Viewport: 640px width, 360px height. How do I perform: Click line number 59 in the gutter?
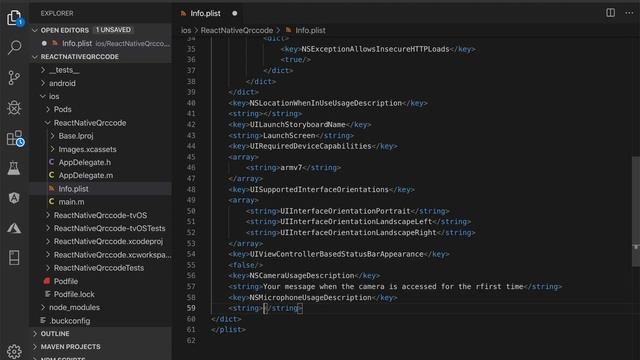(191, 308)
